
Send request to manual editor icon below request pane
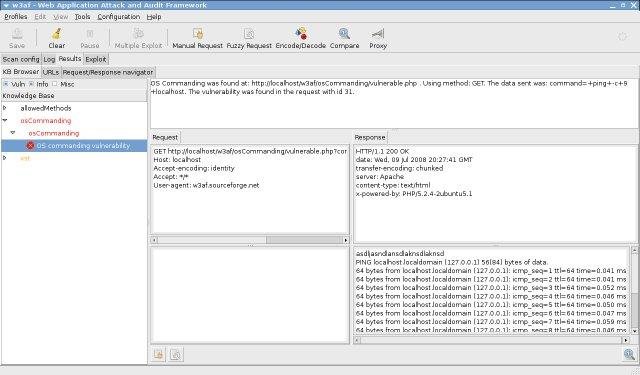point(159,354)
